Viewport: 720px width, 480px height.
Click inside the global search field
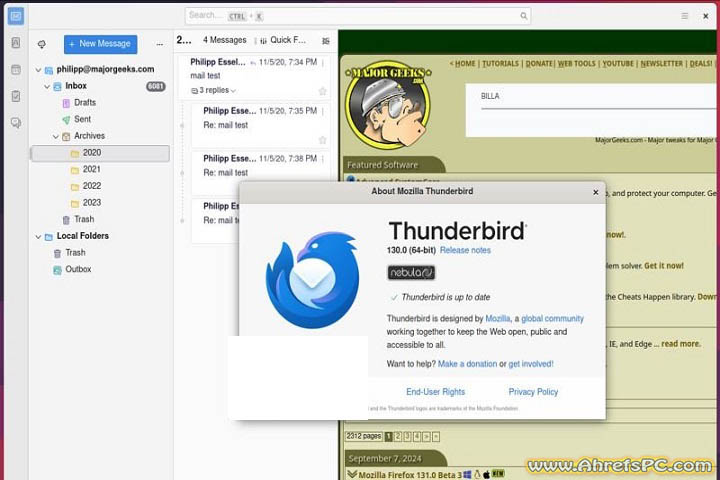(x=357, y=16)
